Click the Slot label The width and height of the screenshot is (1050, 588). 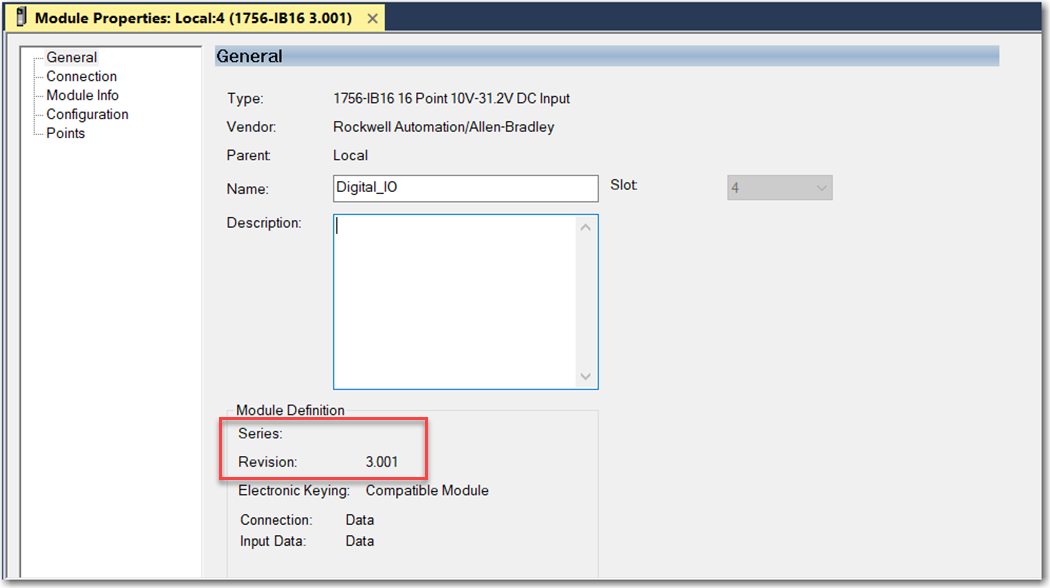coord(623,185)
